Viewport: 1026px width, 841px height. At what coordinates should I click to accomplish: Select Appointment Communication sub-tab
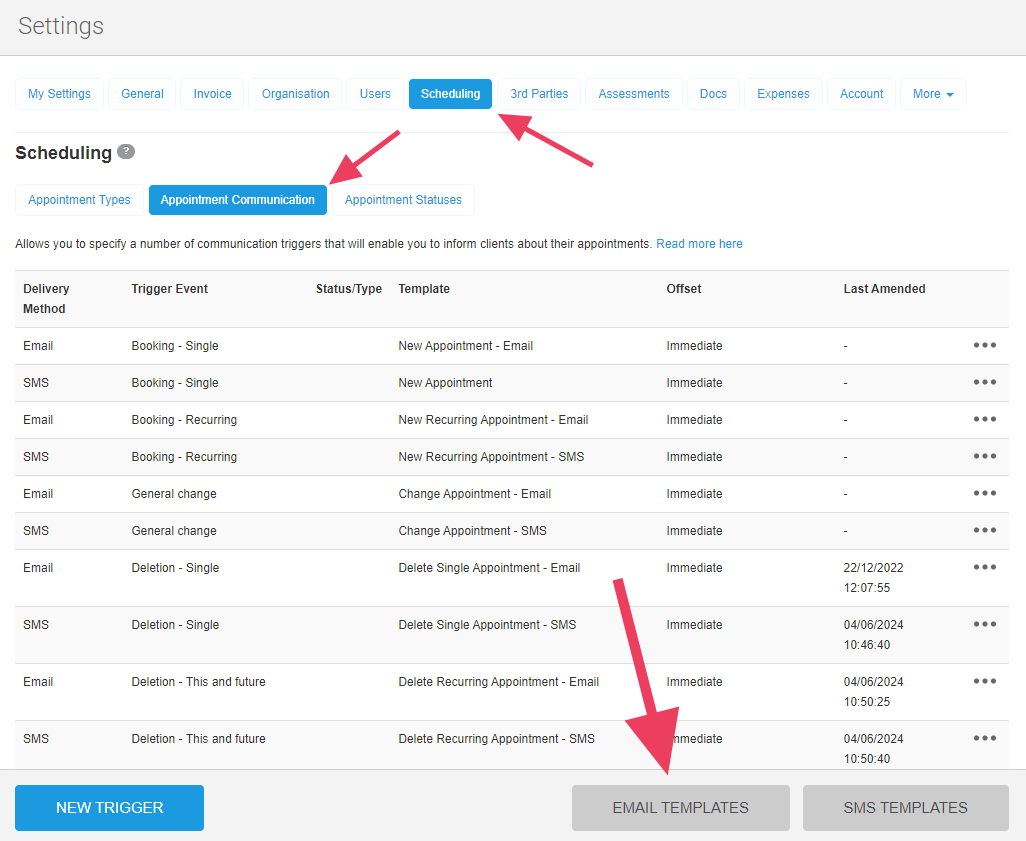(x=238, y=200)
